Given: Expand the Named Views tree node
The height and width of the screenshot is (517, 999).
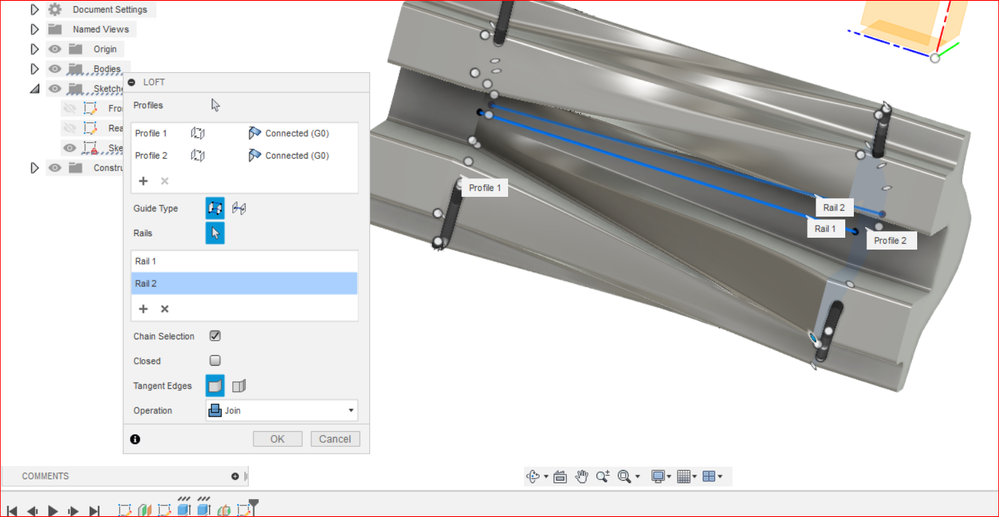Looking at the screenshot, I should [x=35, y=29].
